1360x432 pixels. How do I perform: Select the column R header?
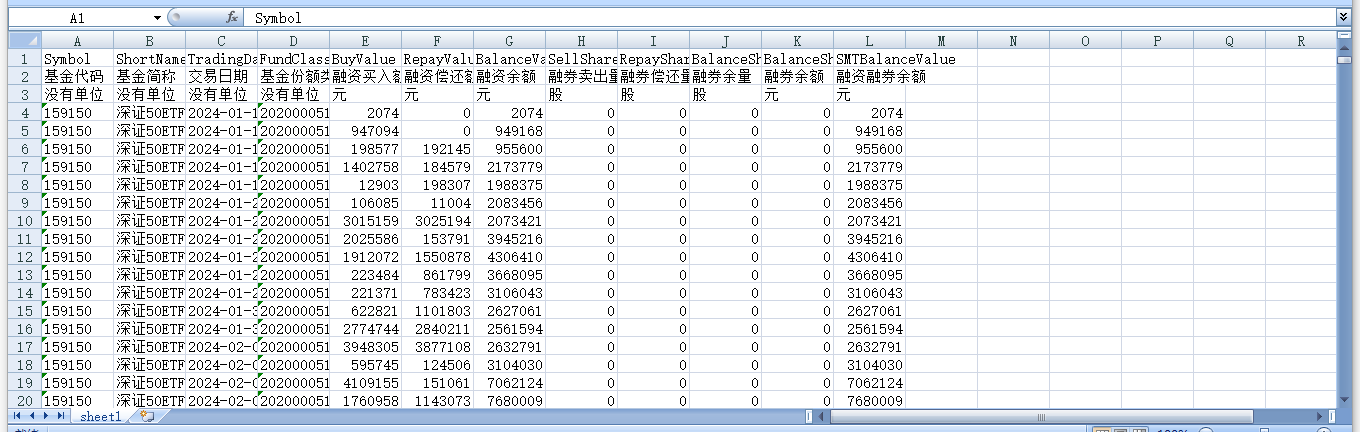click(x=1301, y=41)
